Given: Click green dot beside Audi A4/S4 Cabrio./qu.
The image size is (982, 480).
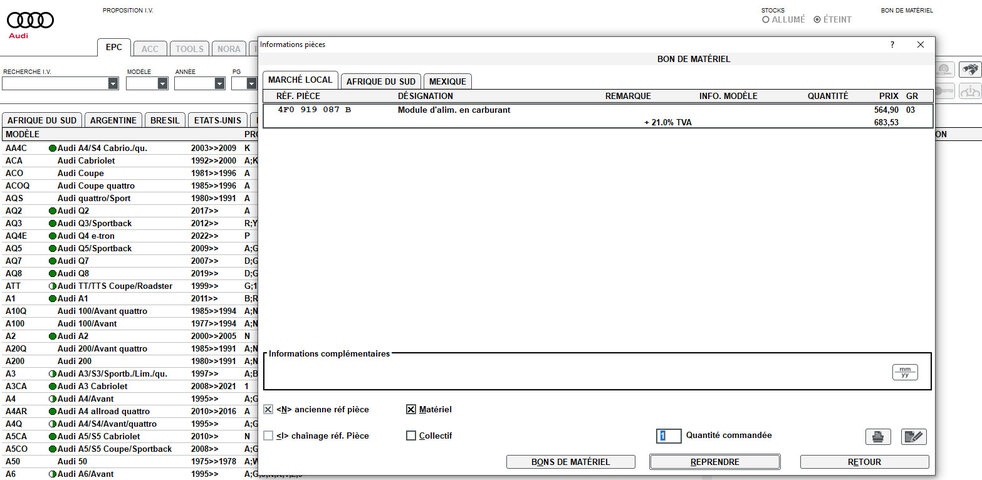Looking at the screenshot, I should 53,149.
